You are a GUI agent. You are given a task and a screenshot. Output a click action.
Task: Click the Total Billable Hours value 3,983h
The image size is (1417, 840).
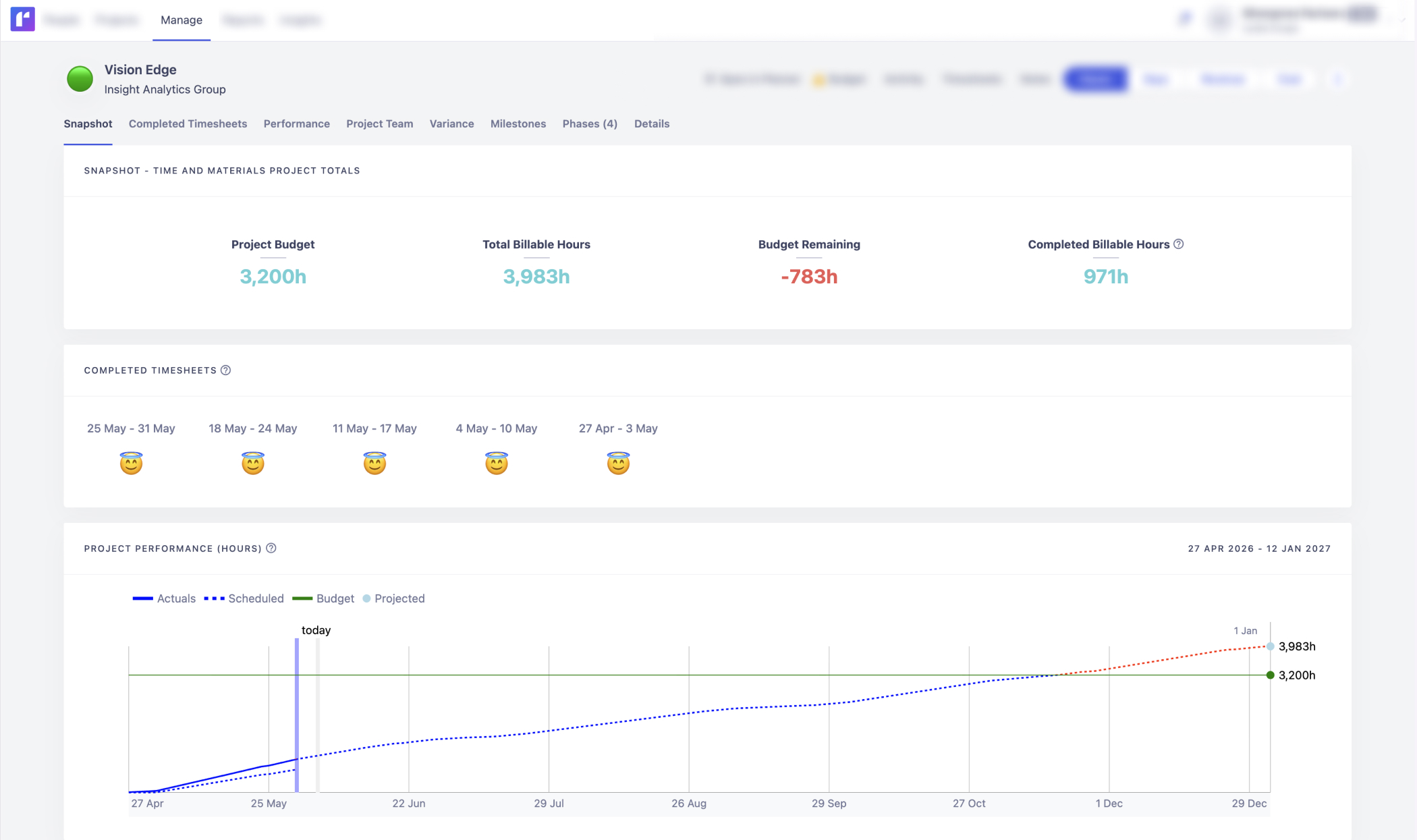pyautogui.click(x=536, y=277)
